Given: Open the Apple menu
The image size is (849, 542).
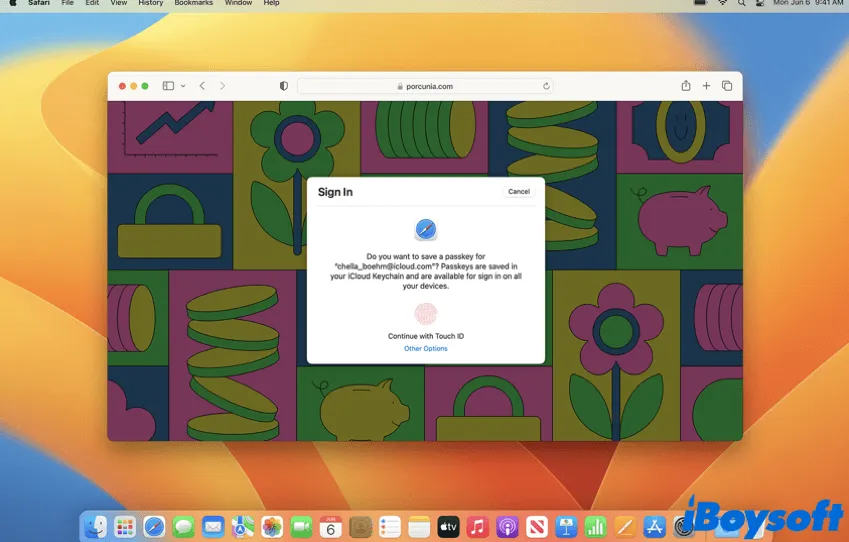Looking at the screenshot, I should coord(13,4).
